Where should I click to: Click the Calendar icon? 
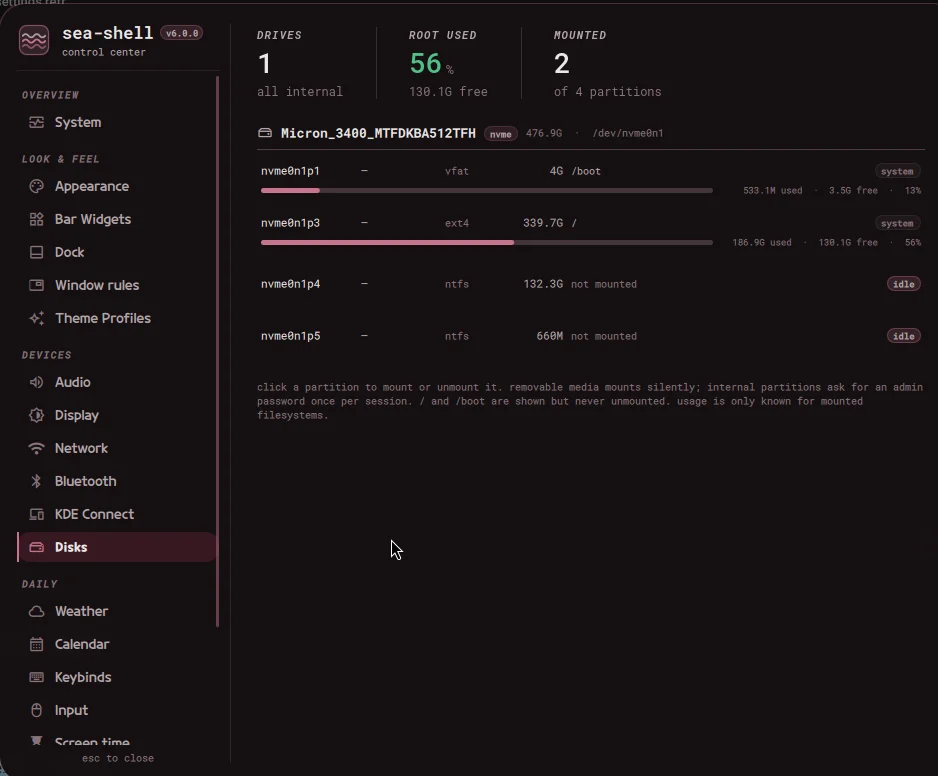click(36, 644)
